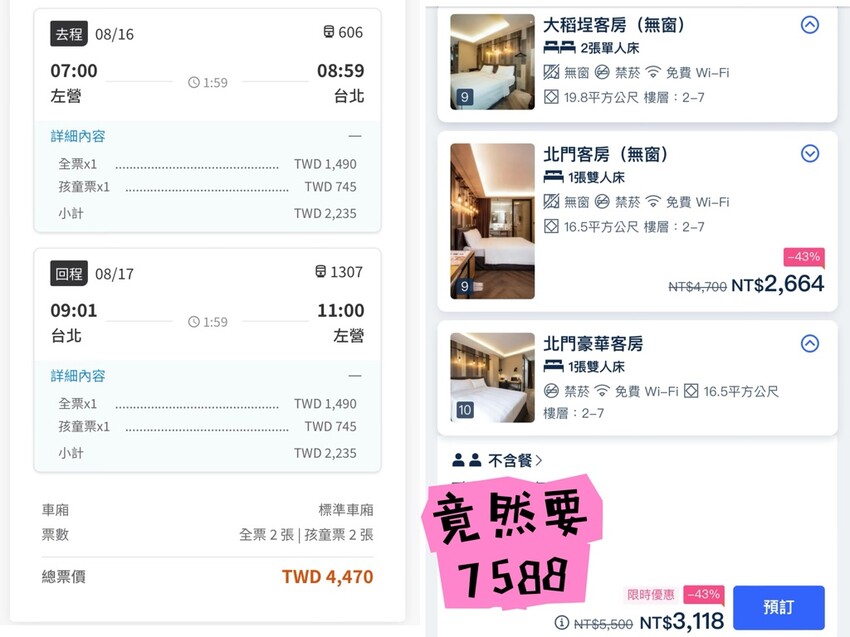Click the train icon beside number 606

click(x=328, y=33)
